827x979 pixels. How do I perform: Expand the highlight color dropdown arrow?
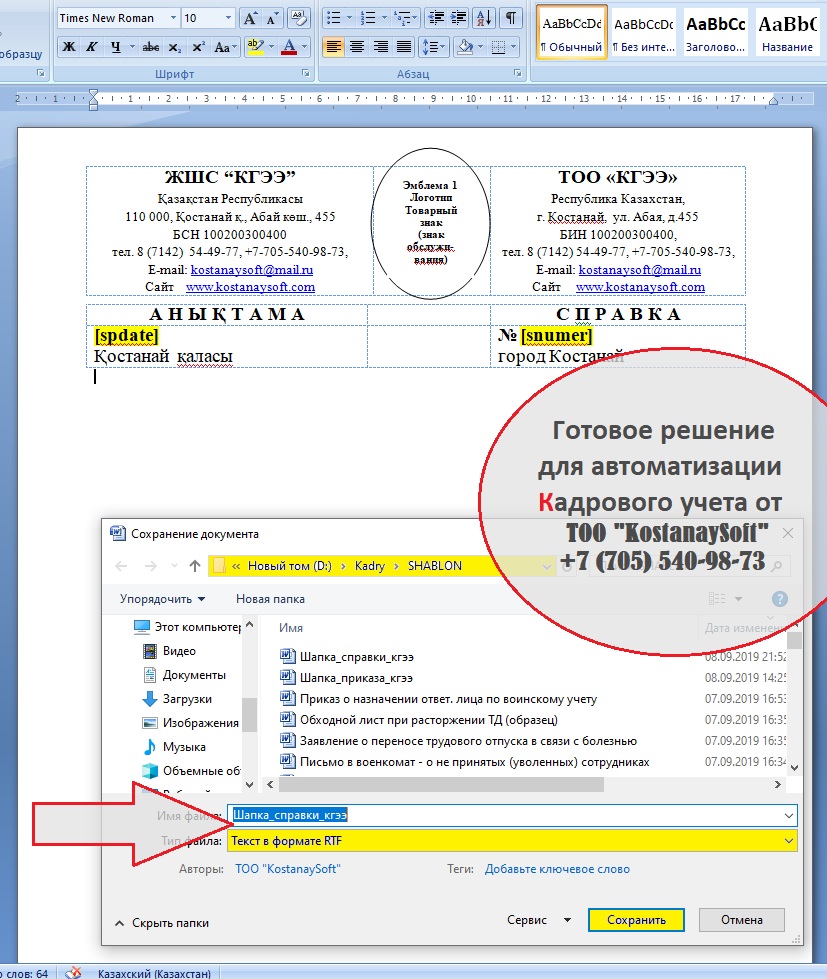pos(271,47)
